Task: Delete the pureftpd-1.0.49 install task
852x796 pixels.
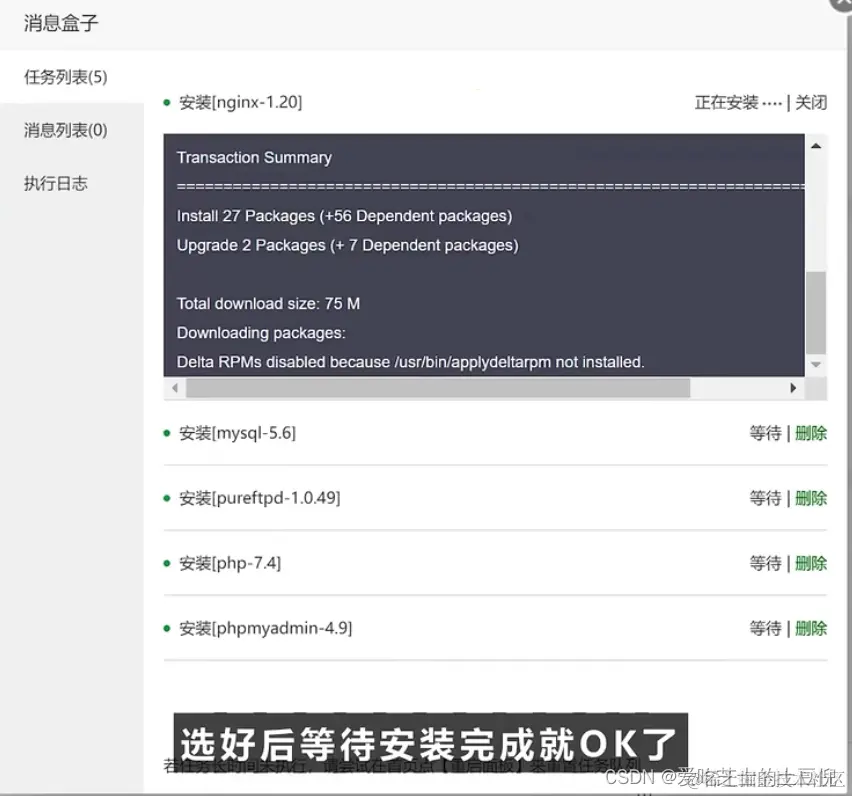Action: click(x=811, y=498)
